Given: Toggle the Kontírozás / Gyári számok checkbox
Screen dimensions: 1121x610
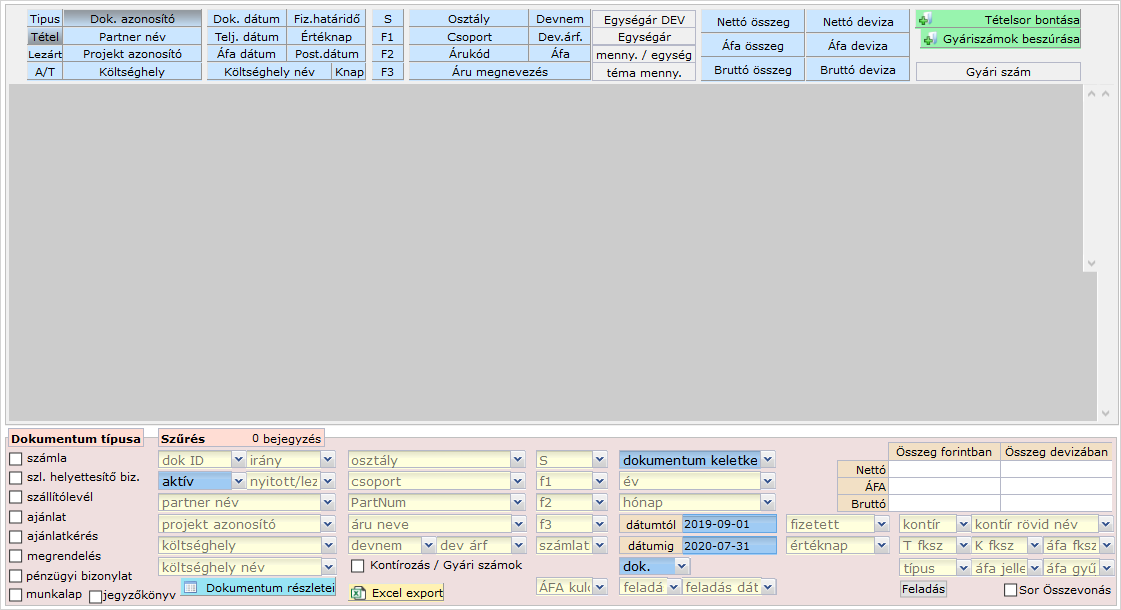Looking at the screenshot, I should (x=358, y=566).
